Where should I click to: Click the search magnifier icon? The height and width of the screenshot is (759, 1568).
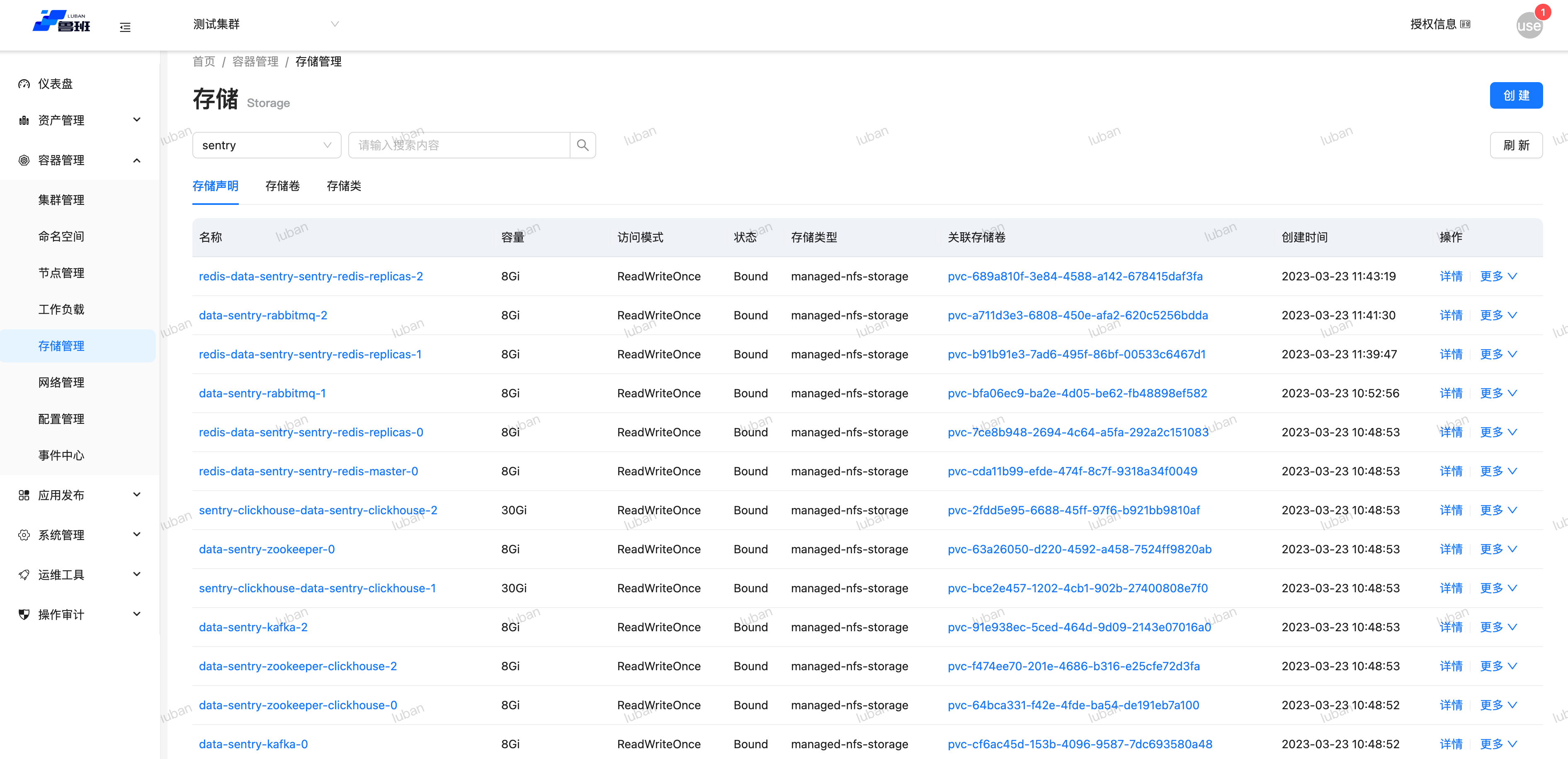click(x=583, y=145)
